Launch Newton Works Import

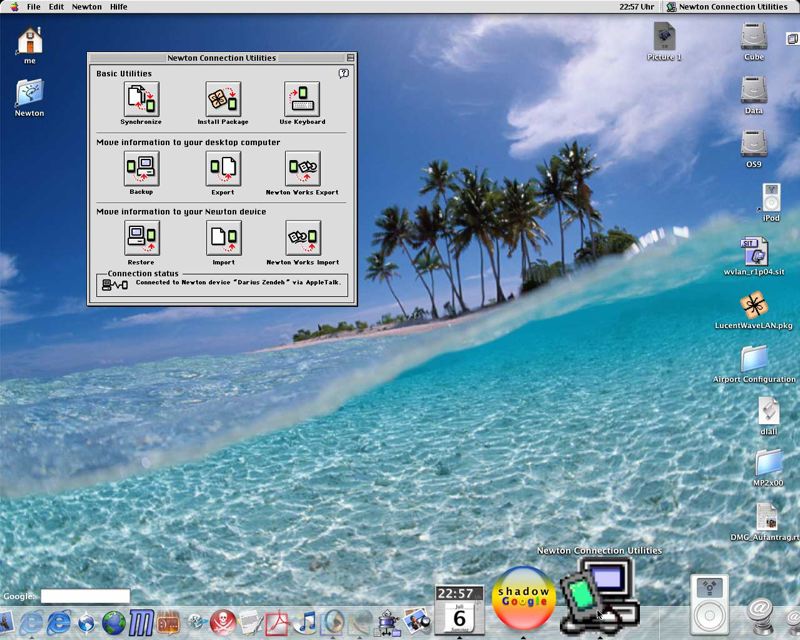point(302,238)
